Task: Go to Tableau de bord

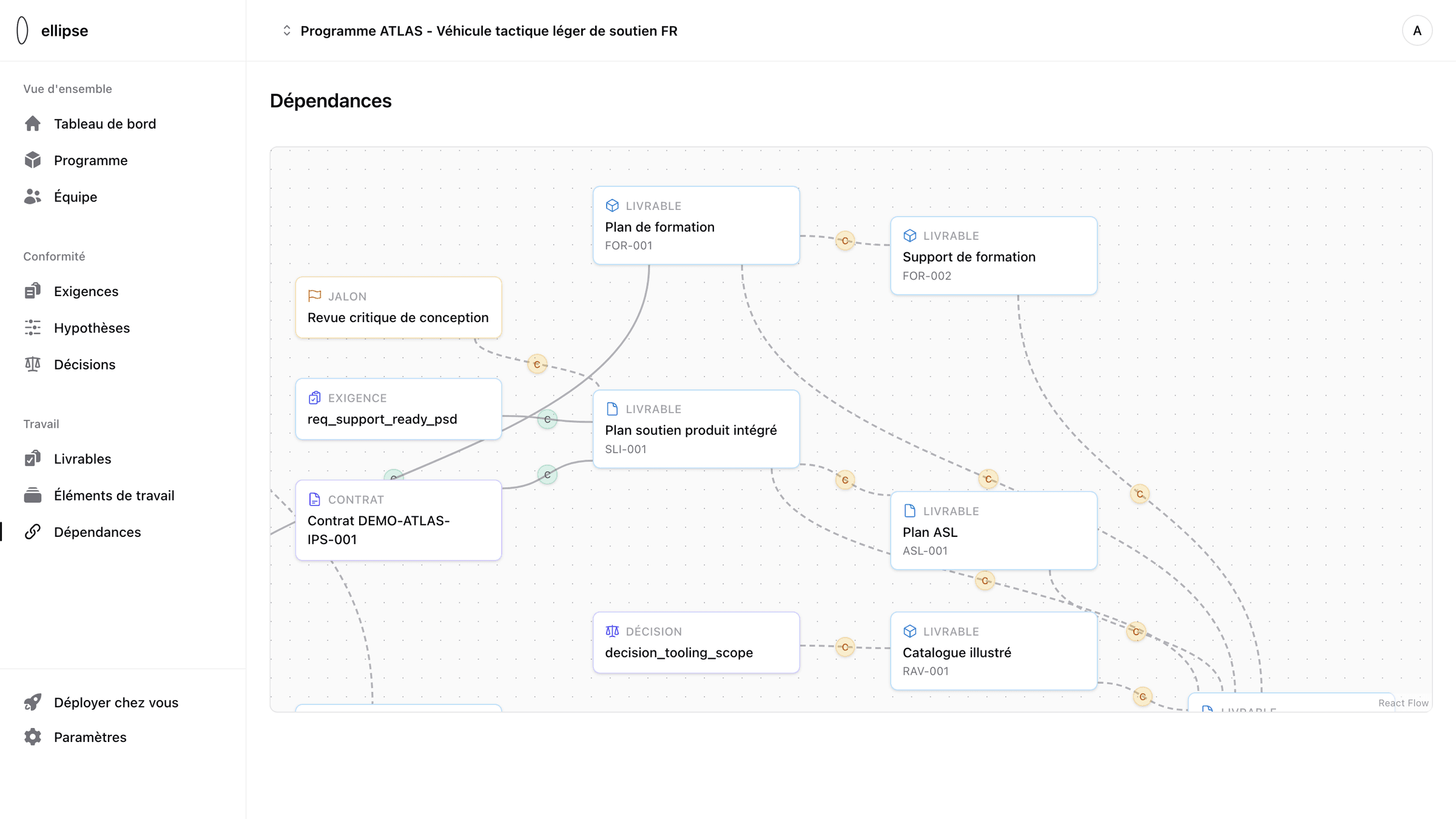Action: 105,124
